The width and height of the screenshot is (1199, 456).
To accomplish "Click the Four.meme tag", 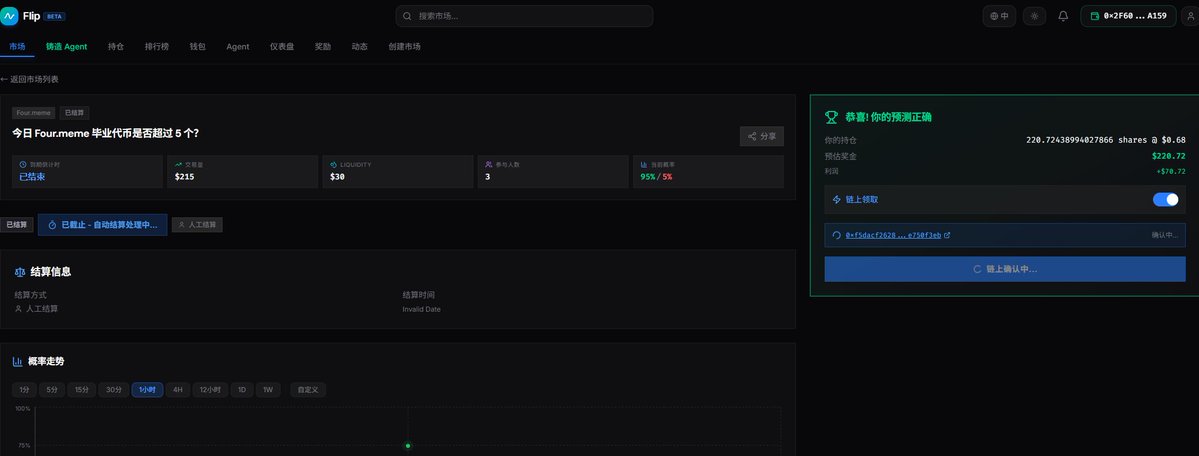I will click(33, 112).
